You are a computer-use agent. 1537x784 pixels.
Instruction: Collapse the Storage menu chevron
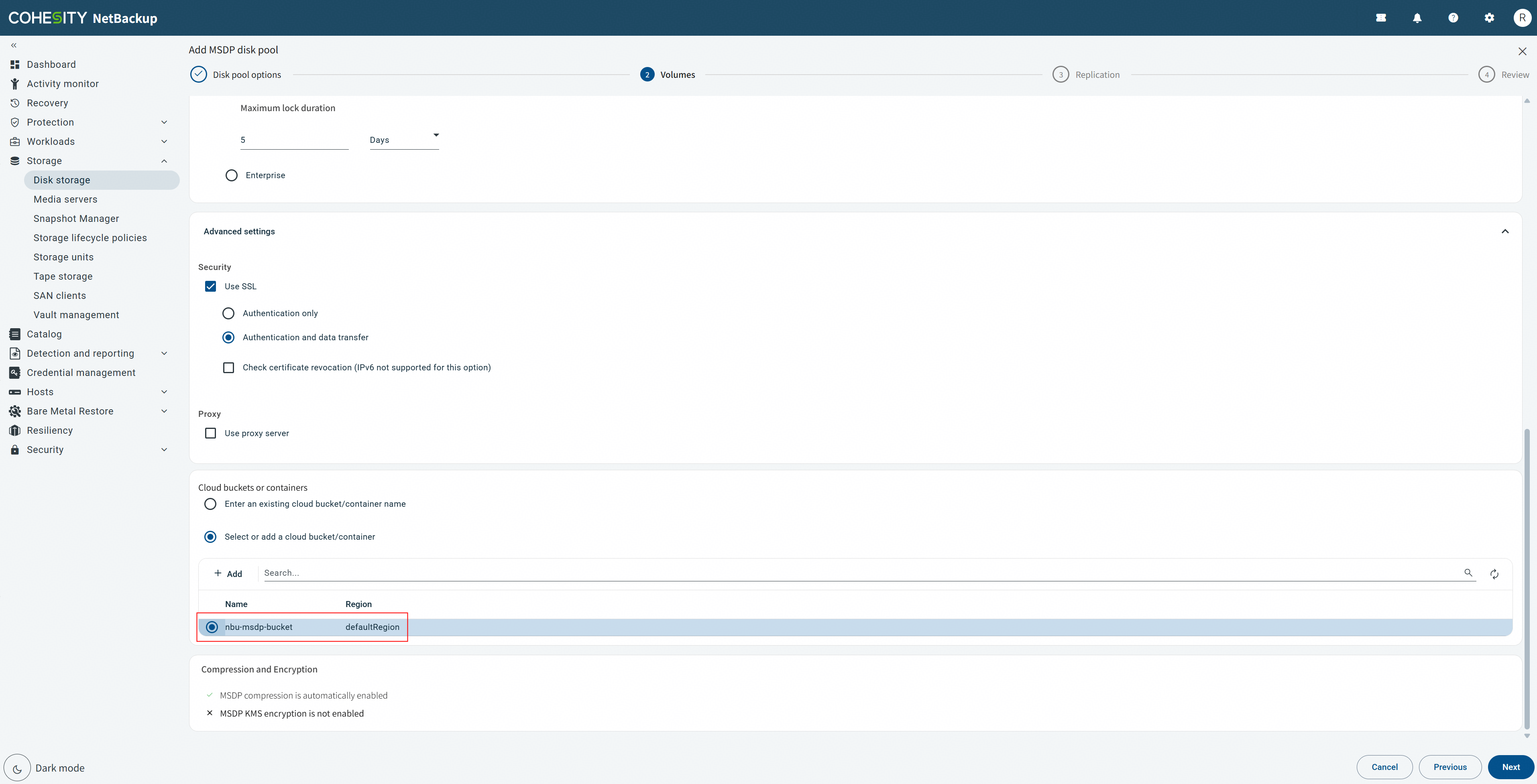(164, 161)
